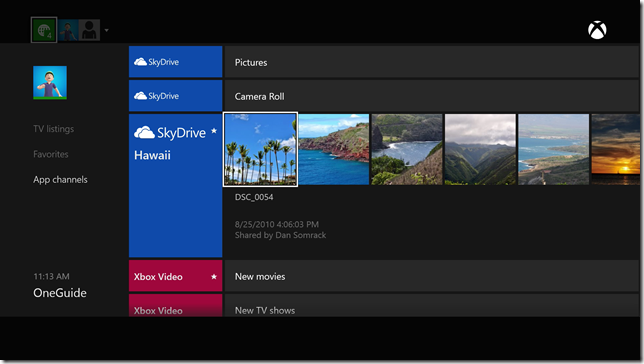Select the SkyDrive tile for Pictures
The image size is (644, 364).
pos(175,62)
